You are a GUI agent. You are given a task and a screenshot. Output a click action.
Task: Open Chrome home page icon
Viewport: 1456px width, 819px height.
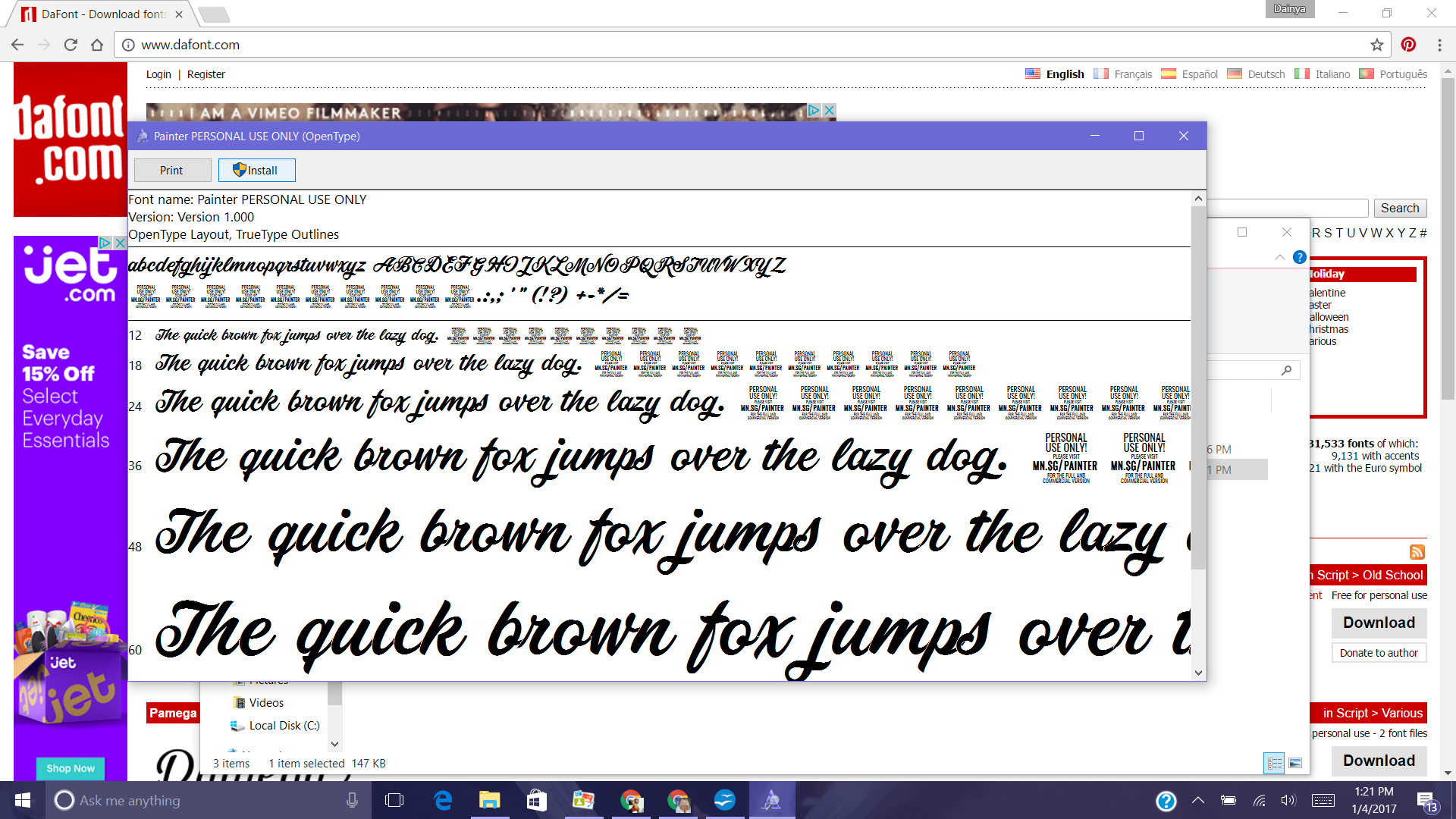point(97,45)
